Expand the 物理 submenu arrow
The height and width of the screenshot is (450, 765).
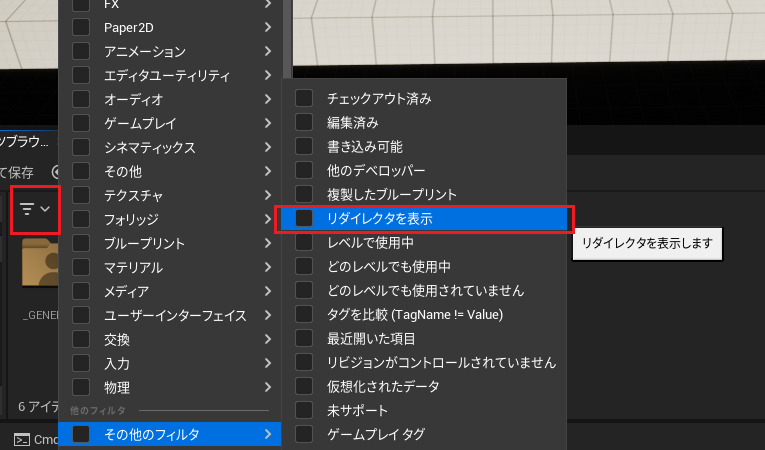click(268, 388)
